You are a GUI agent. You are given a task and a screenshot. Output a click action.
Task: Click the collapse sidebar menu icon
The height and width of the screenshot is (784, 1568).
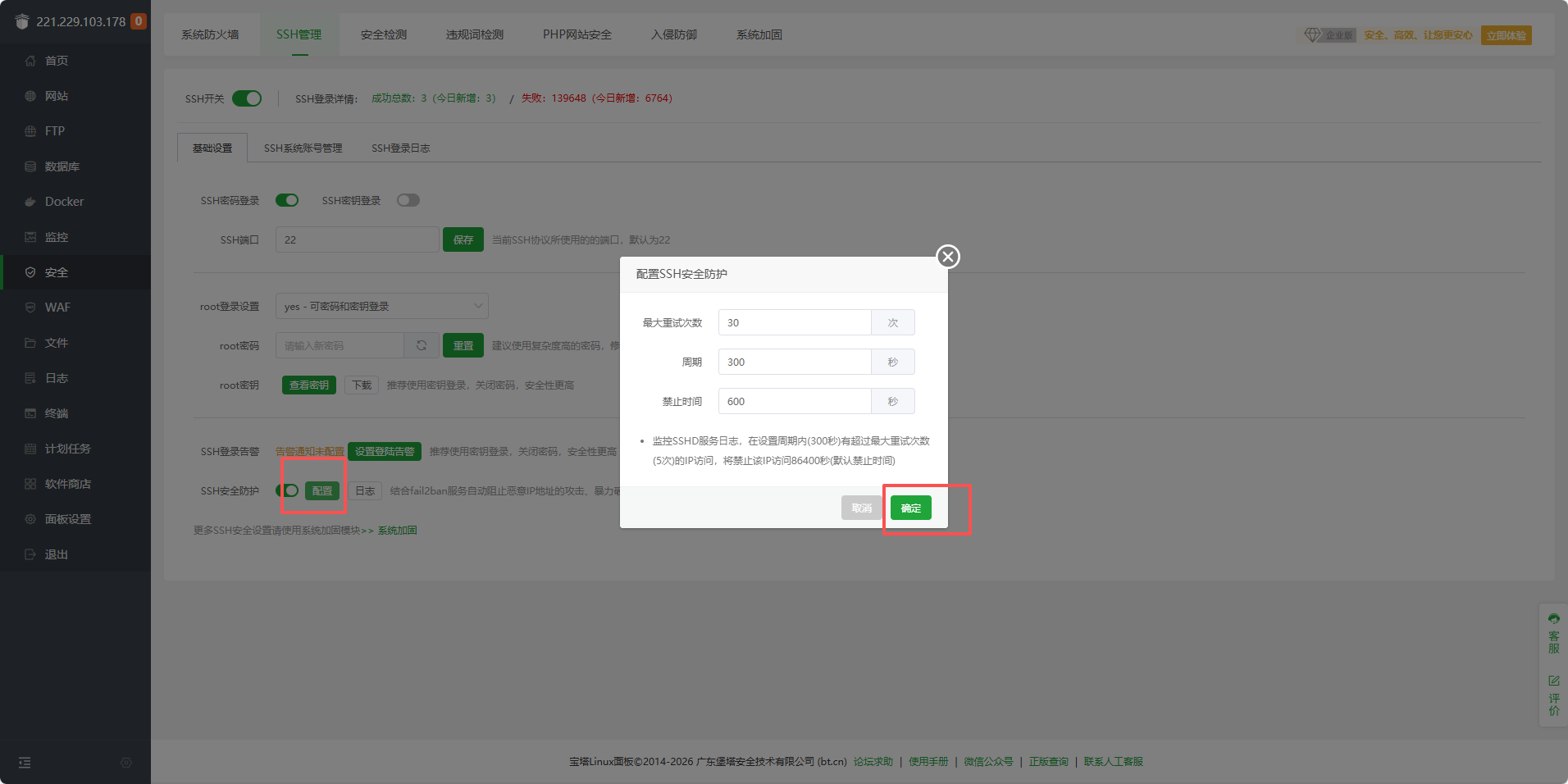point(25,763)
